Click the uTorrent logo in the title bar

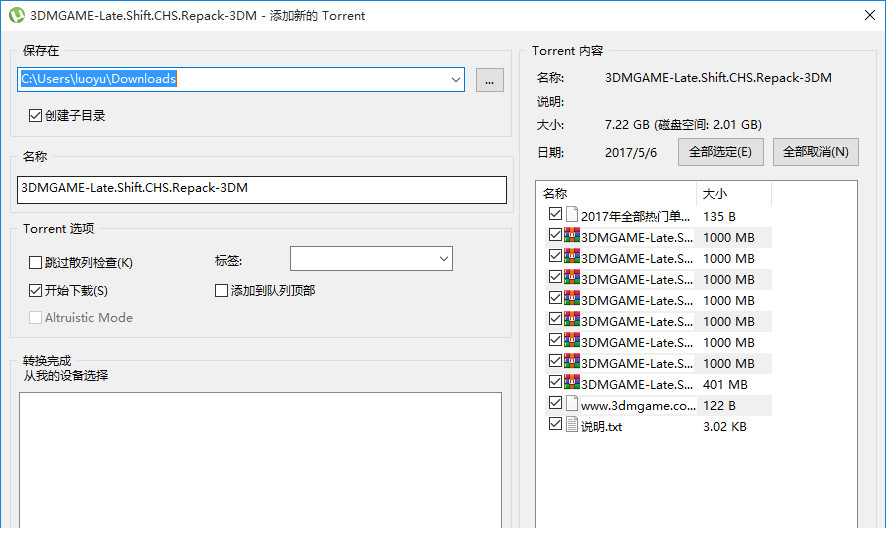[16, 15]
